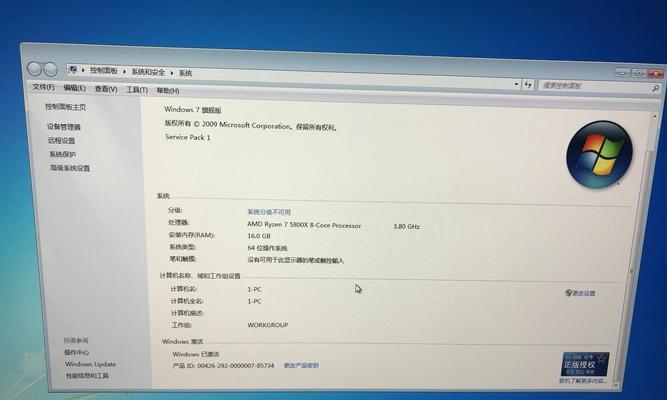The image size is (667, 400).
Task: Click the Service Pack 1 text
Action: click(188, 137)
